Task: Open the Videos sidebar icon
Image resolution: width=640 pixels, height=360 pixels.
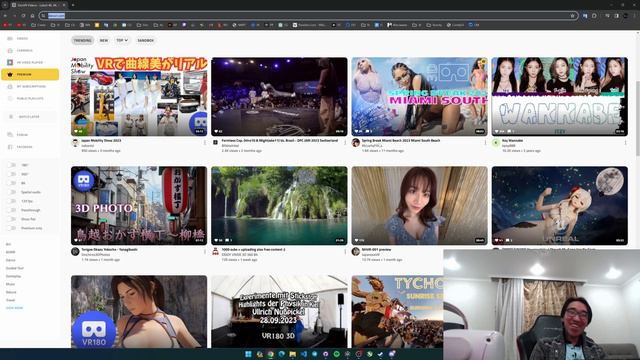Action: (10, 38)
